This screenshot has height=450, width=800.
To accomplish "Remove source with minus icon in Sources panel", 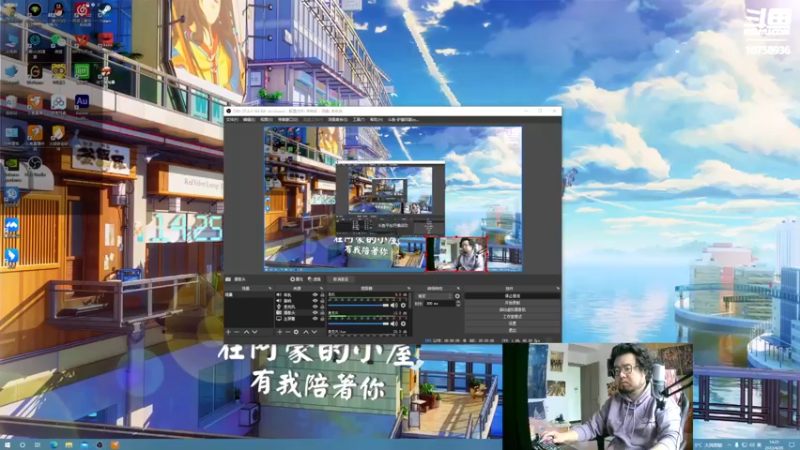I will click(287, 332).
